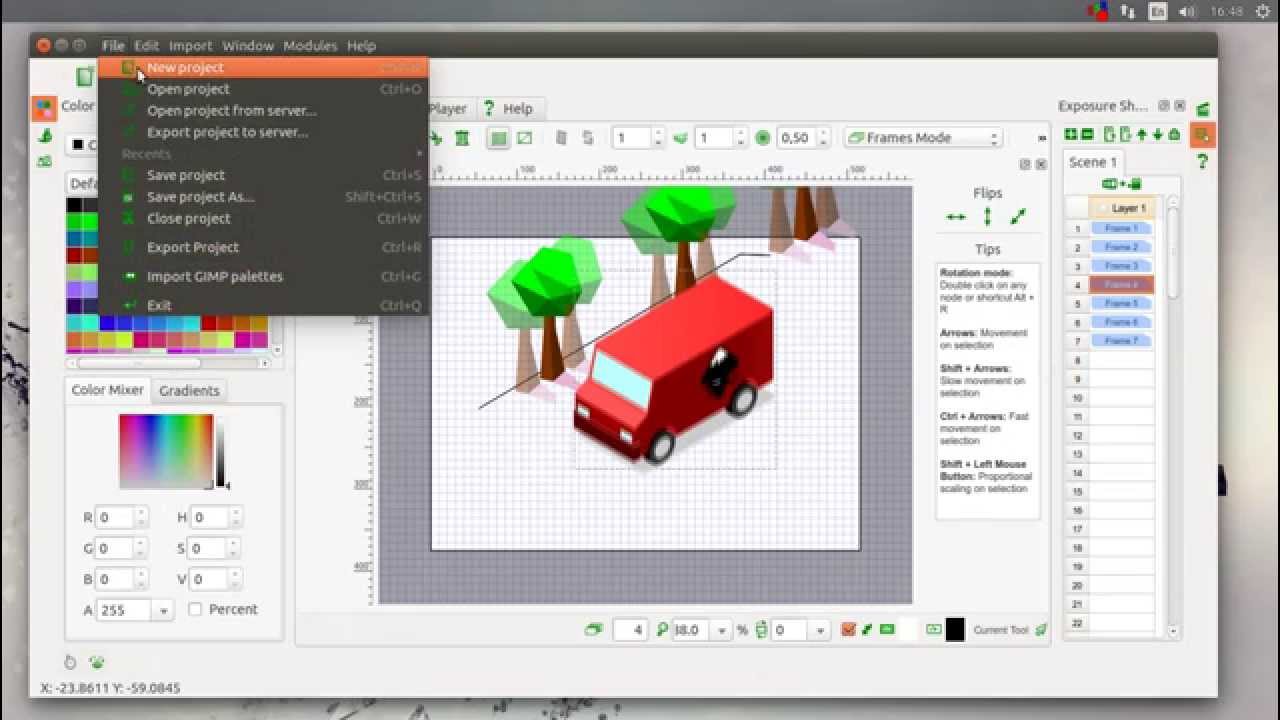This screenshot has width=1280, height=720.
Task: Choose Save project As entry
Action: 263,197
